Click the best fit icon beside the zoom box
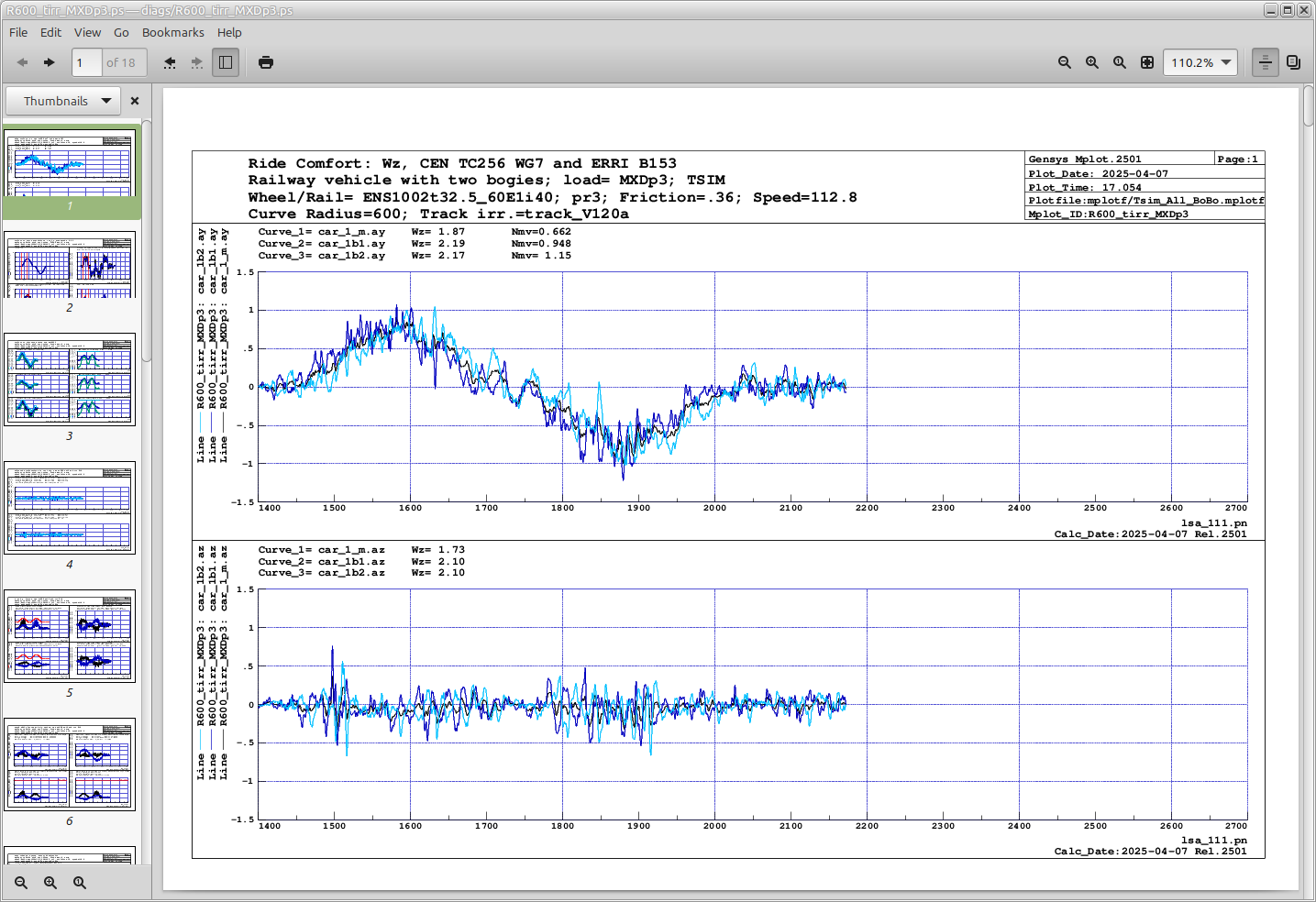Screen dimensions: 1316x902 tap(1147, 62)
